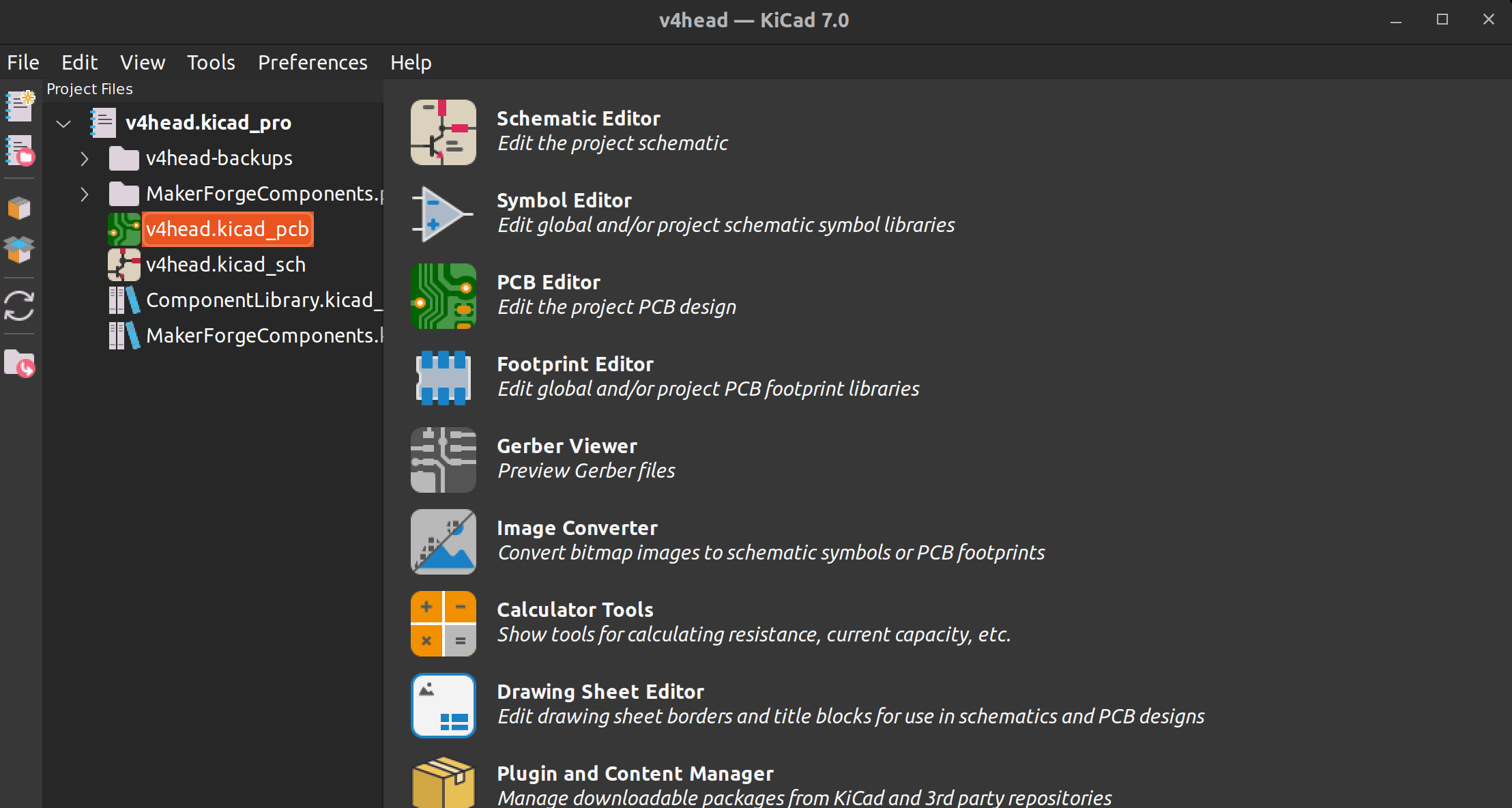Click the Open Project sidebar icon
The height and width of the screenshot is (808, 1512).
(20, 151)
